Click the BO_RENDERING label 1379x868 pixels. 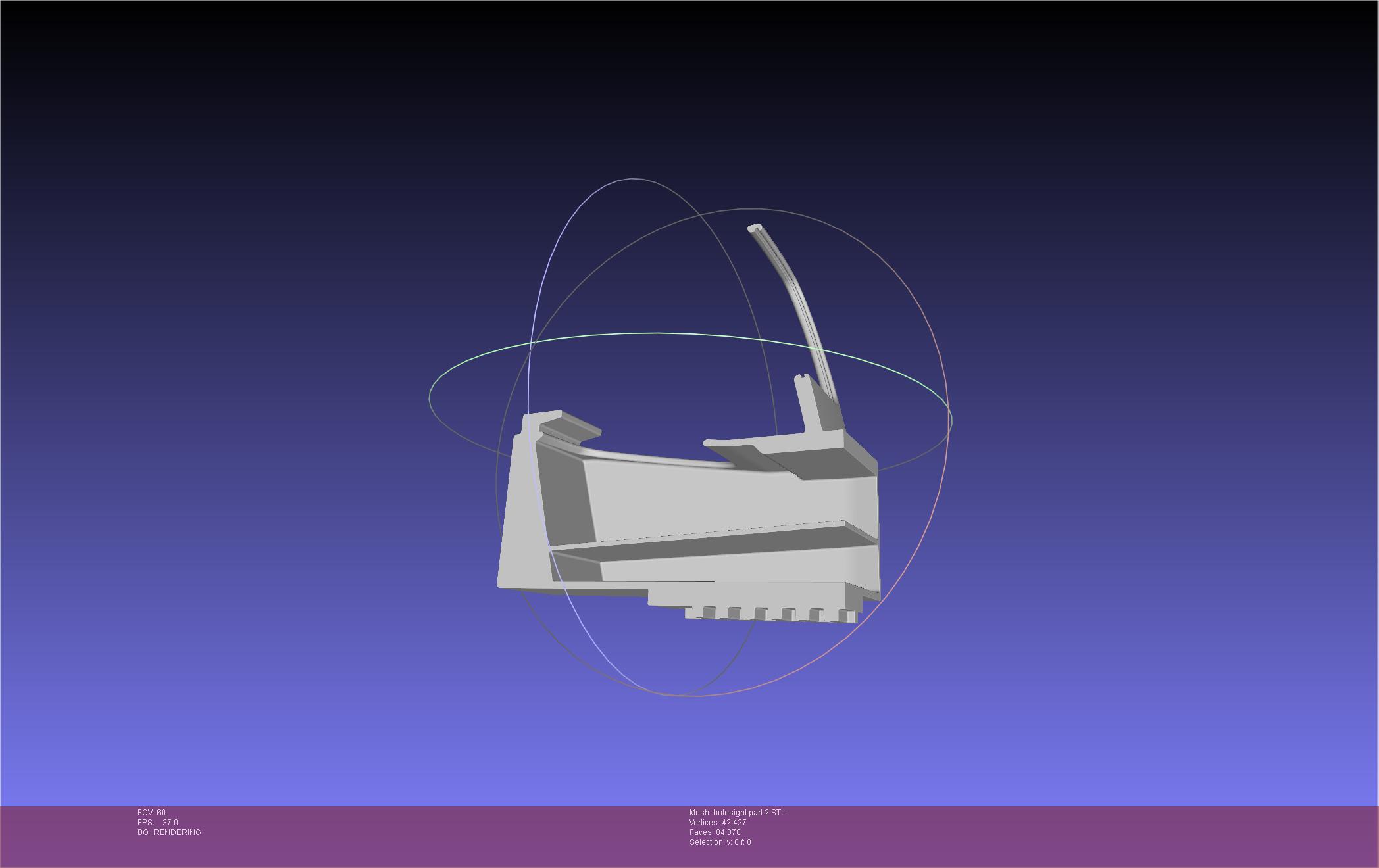(169, 832)
